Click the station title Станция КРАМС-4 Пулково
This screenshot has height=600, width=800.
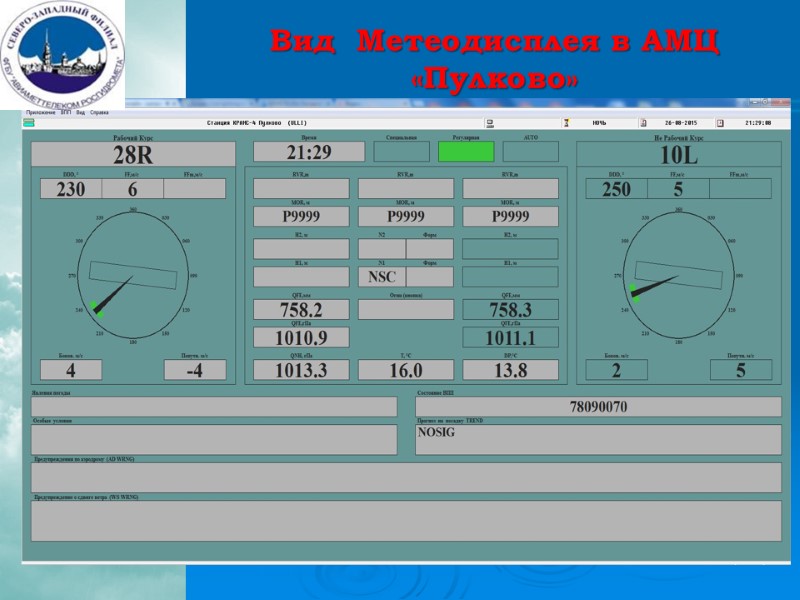pos(257,123)
